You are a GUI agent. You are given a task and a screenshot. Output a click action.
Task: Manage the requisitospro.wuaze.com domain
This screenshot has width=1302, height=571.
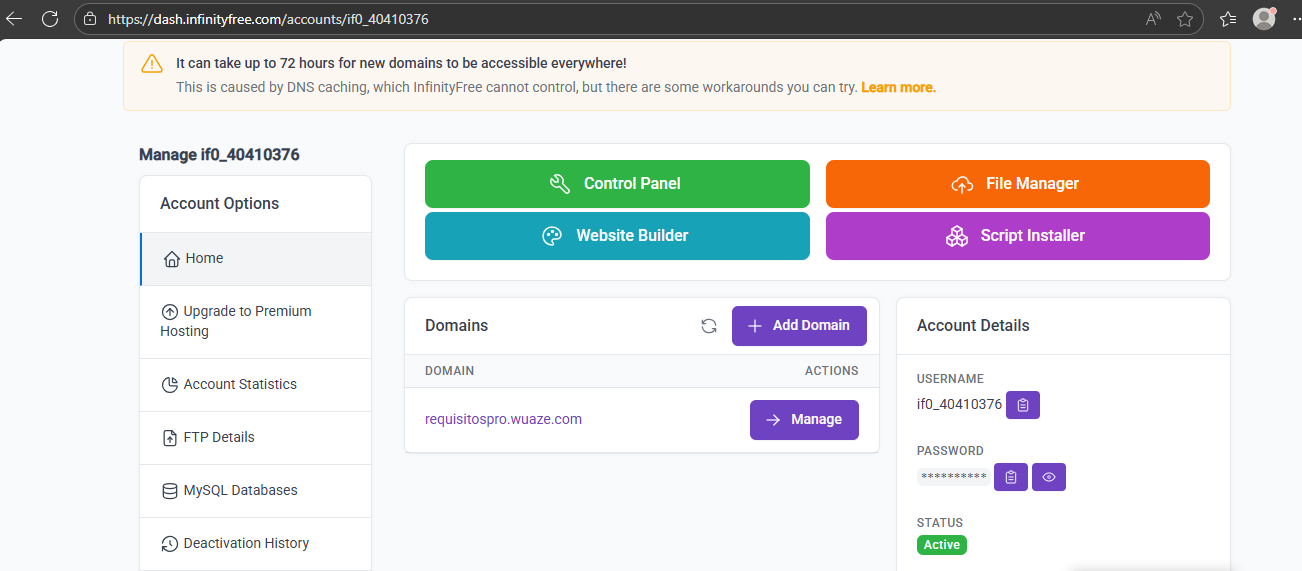804,420
